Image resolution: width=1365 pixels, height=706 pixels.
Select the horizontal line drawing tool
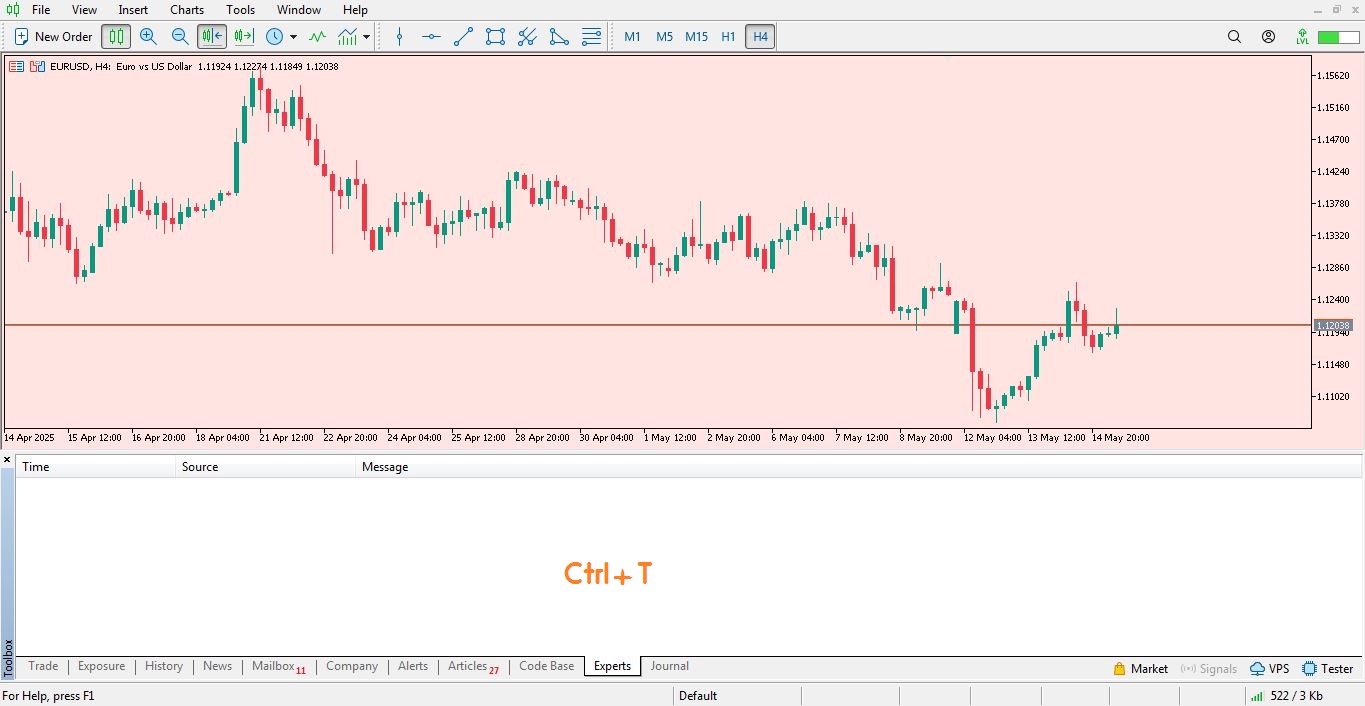431,37
